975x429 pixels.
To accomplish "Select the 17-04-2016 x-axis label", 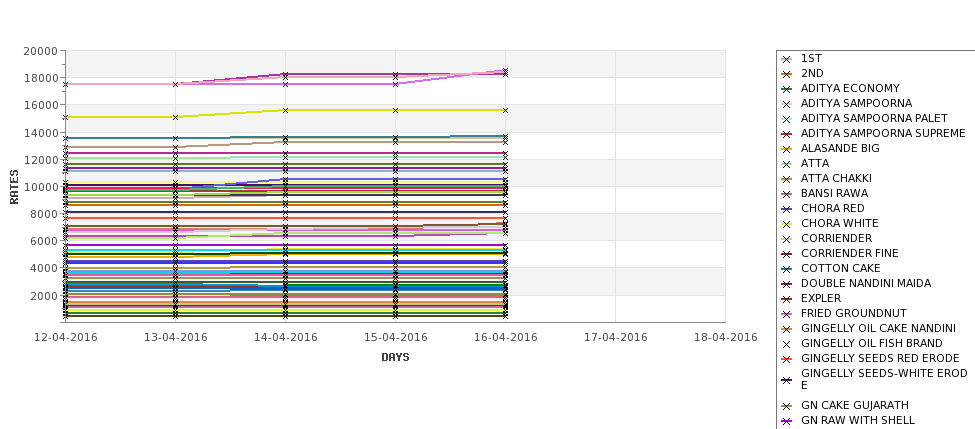I will [616, 338].
